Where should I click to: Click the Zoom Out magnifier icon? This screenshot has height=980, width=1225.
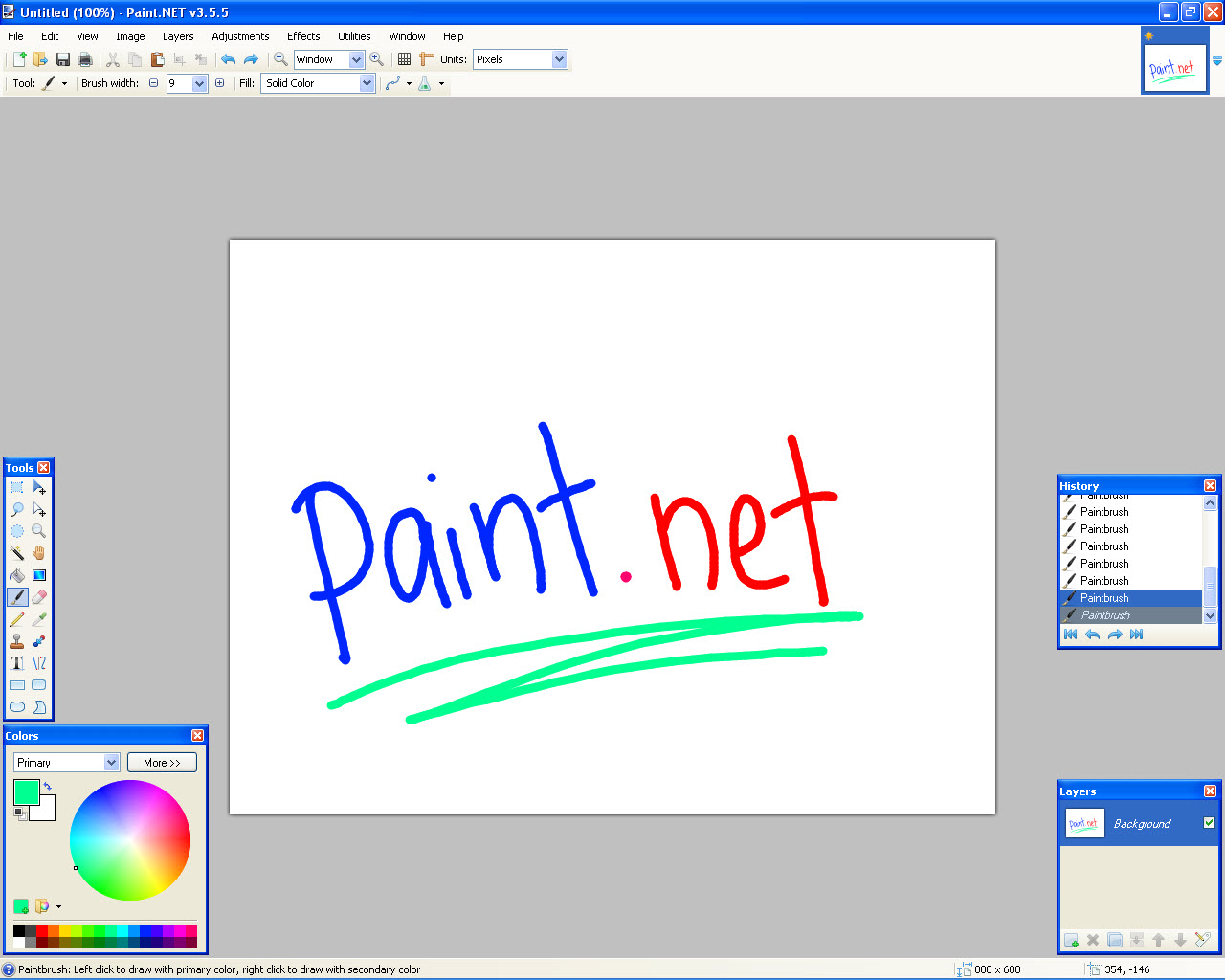click(x=280, y=59)
